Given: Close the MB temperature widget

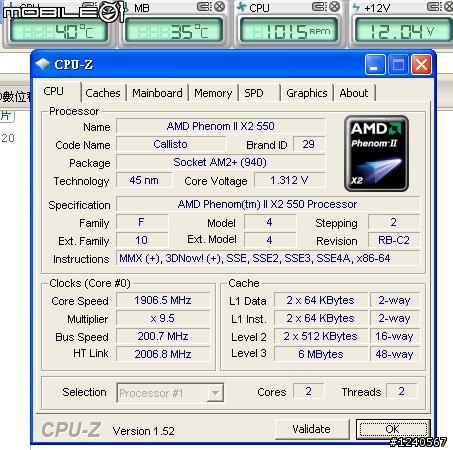Looking at the screenshot, I should (x=219, y=7).
